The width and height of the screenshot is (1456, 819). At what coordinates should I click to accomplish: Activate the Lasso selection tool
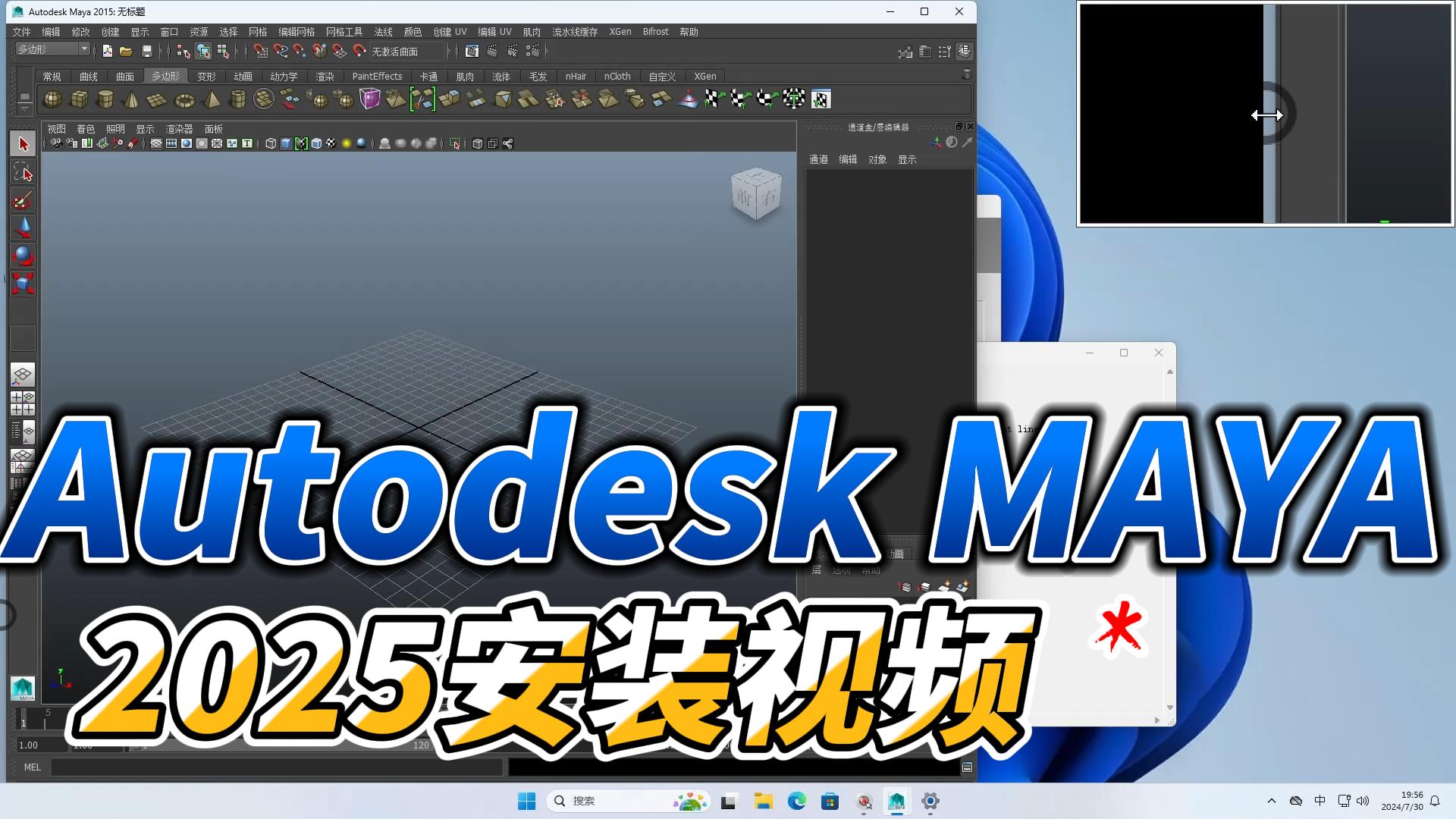(x=23, y=172)
